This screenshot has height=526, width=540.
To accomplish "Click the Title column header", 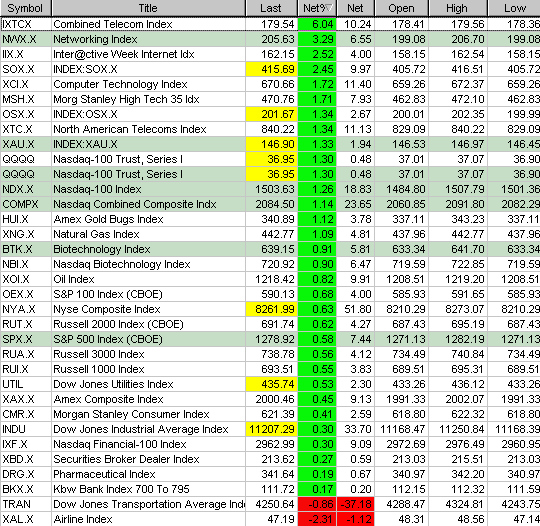I will tap(148, 8).
